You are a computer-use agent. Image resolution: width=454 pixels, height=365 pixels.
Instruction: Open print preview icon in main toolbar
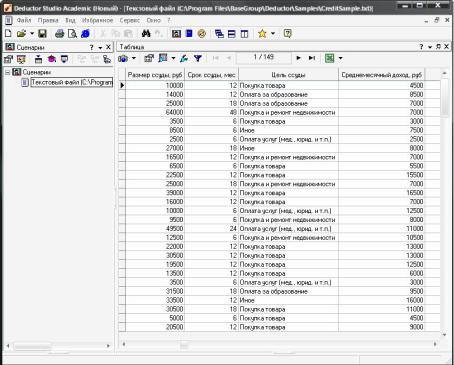tap(72, 33)
